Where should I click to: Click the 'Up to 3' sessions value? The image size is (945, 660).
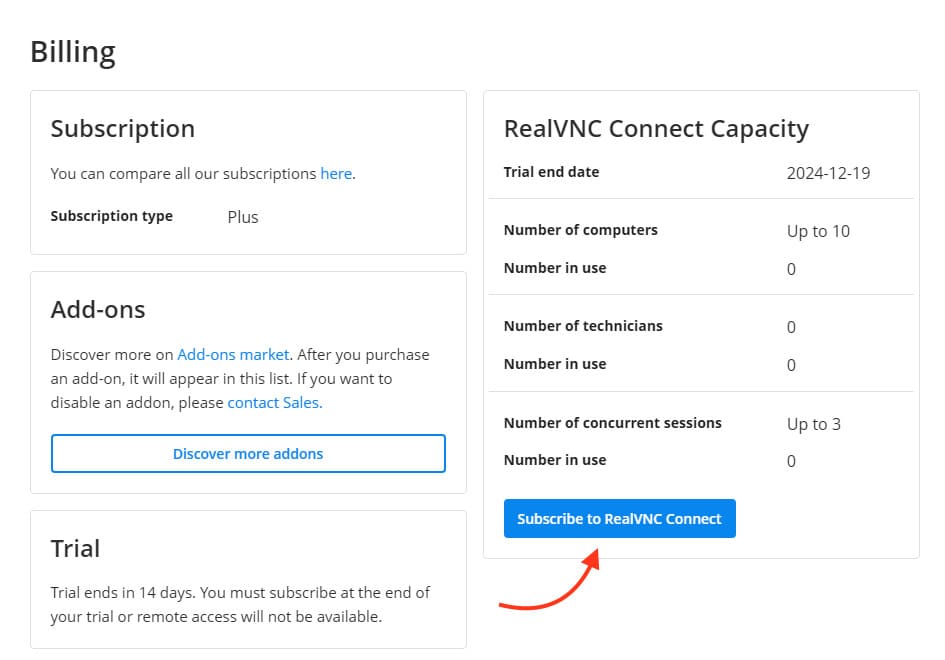813,424
